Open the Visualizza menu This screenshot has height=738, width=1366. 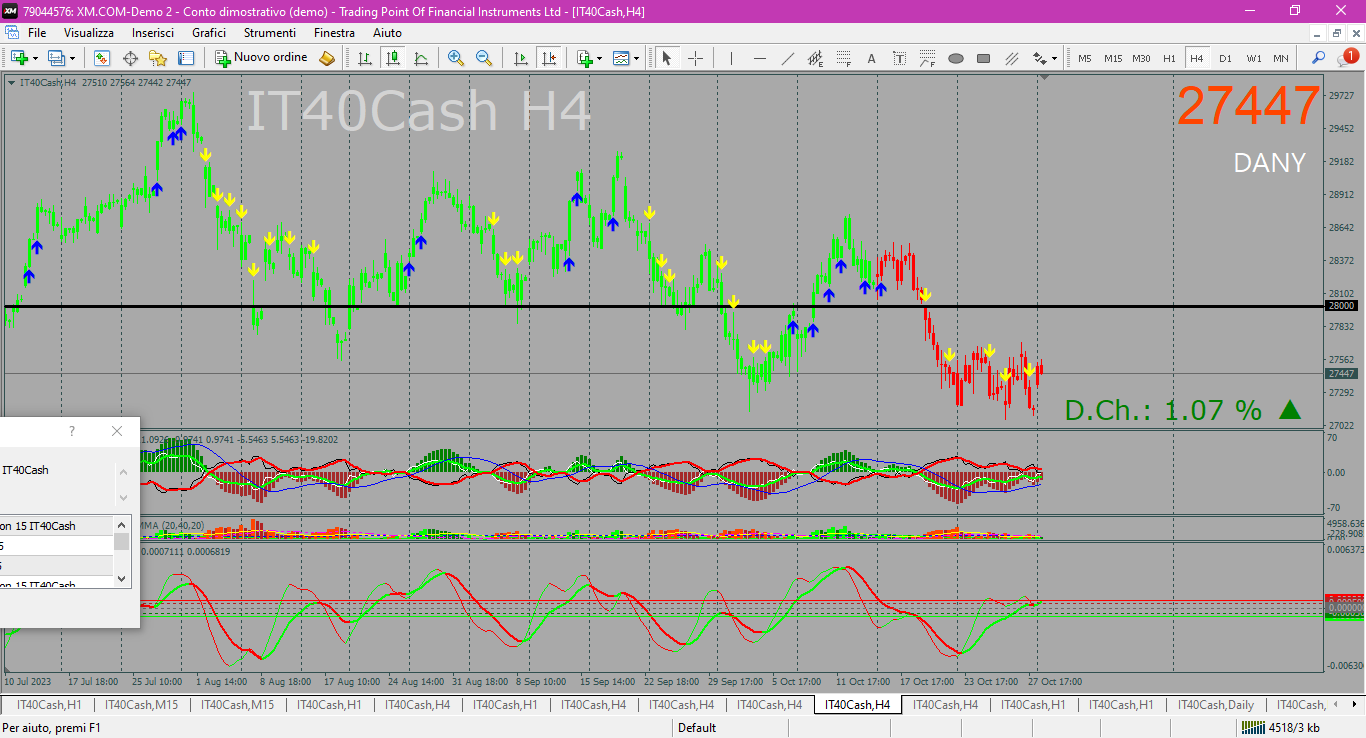[x=89, y=32]
